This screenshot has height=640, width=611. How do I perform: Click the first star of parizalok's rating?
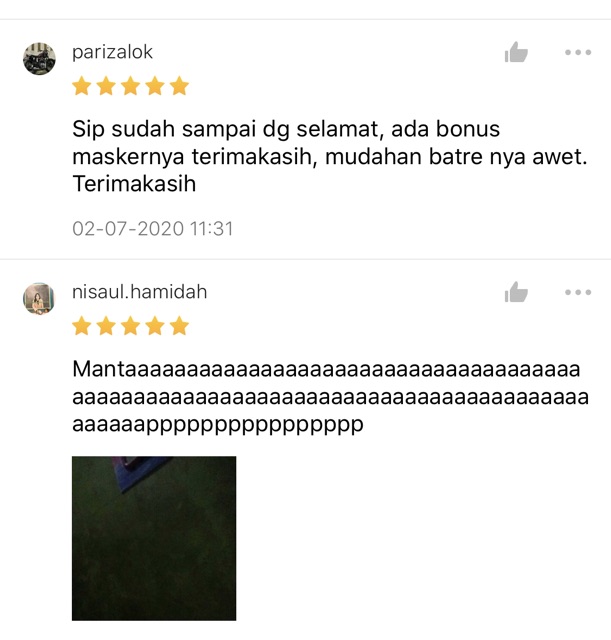pyautogui.click(x=82, y=86)
